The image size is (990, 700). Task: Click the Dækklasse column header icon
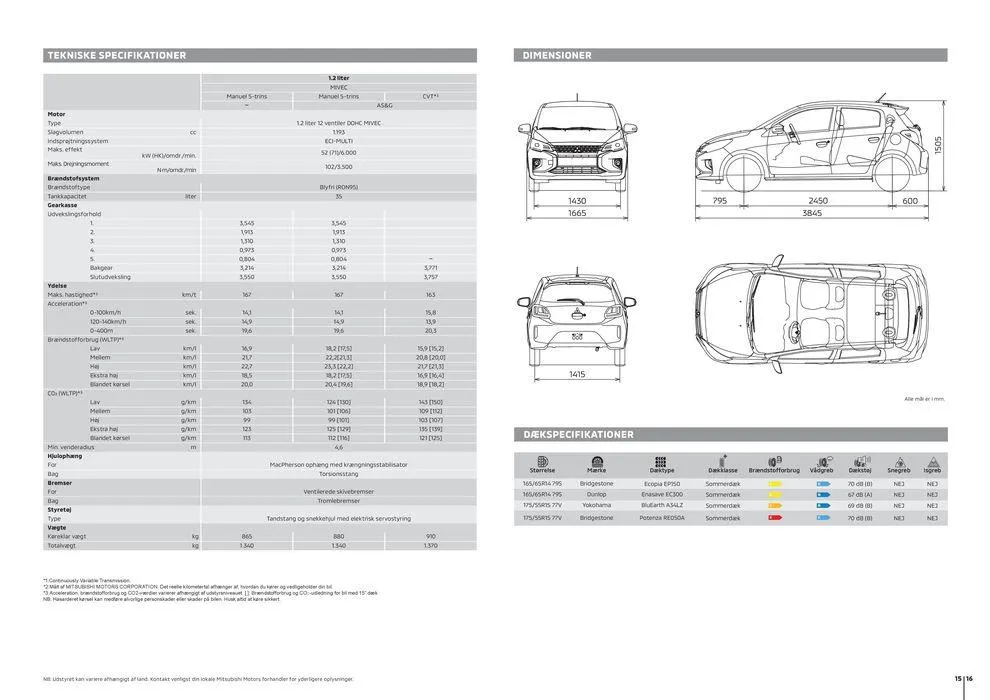tap(722, 461)
